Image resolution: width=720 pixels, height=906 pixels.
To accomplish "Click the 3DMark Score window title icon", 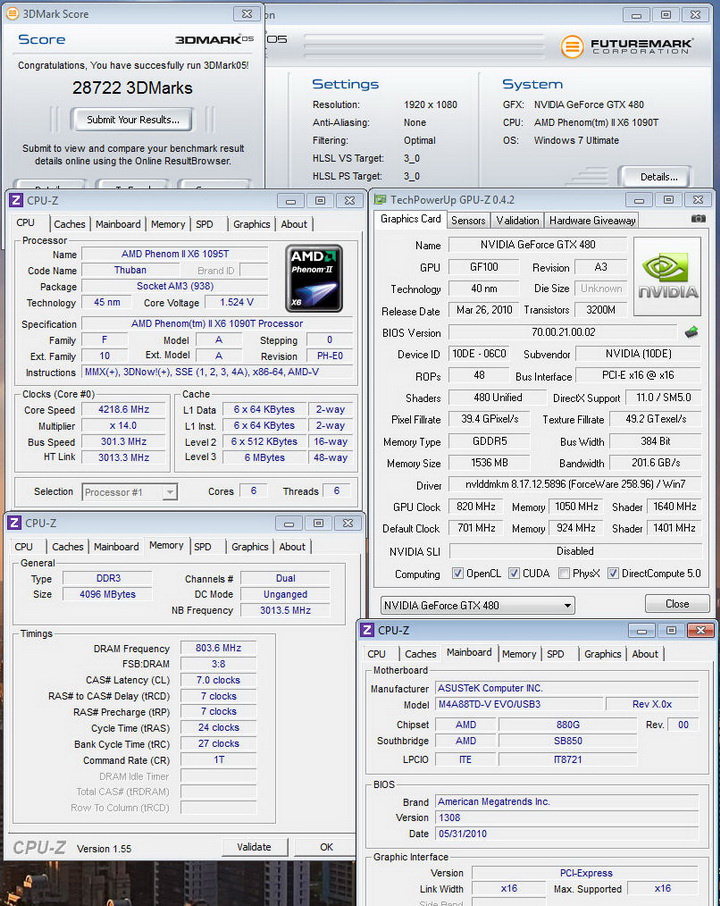I will 12,13.
